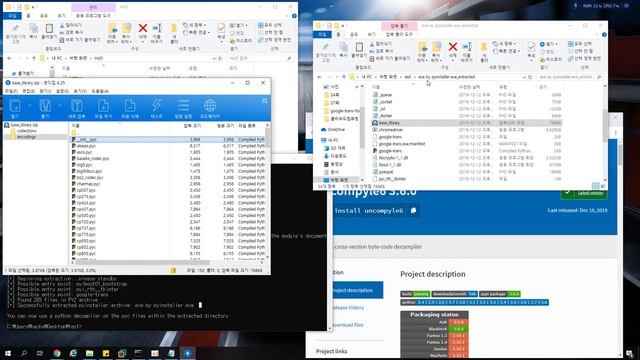
Task: Click the Bandizip file list horizontal scrollbar
Action: click(x=143, y=262)
